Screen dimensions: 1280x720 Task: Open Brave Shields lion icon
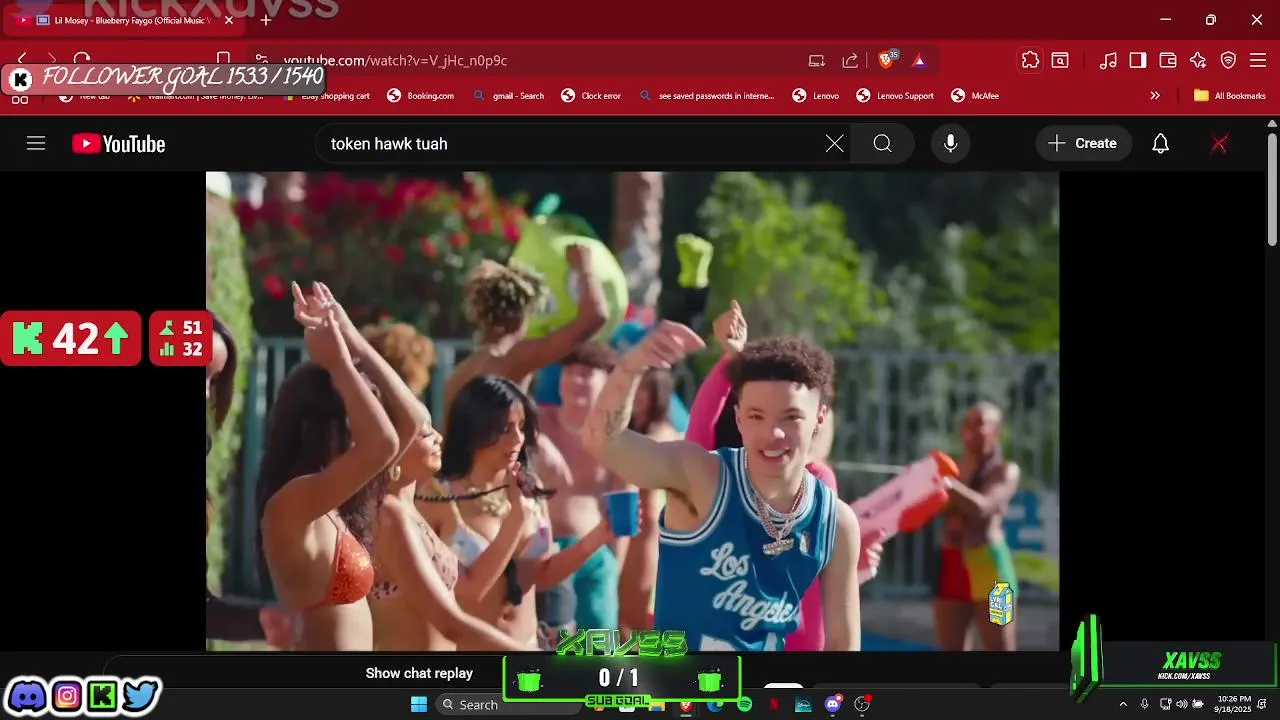click(x=887, y=60)
